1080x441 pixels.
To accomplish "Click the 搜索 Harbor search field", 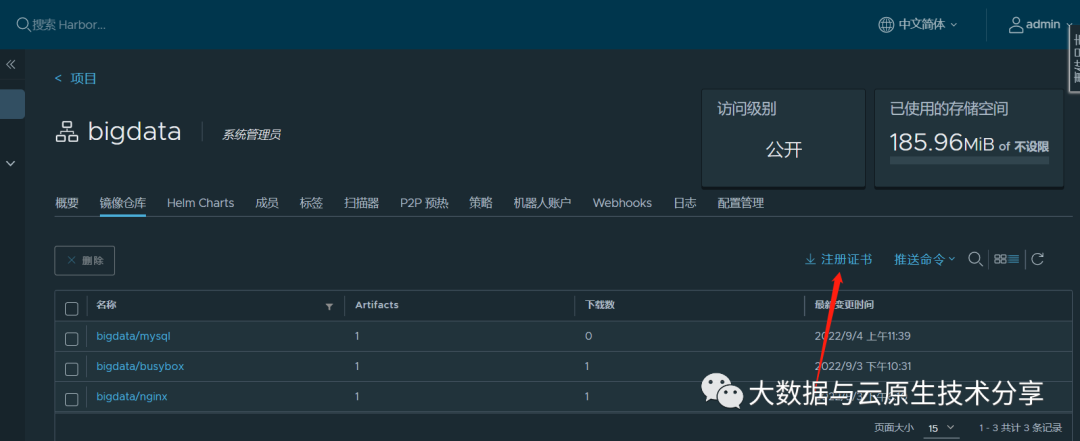I will click(x=69, y=25).
